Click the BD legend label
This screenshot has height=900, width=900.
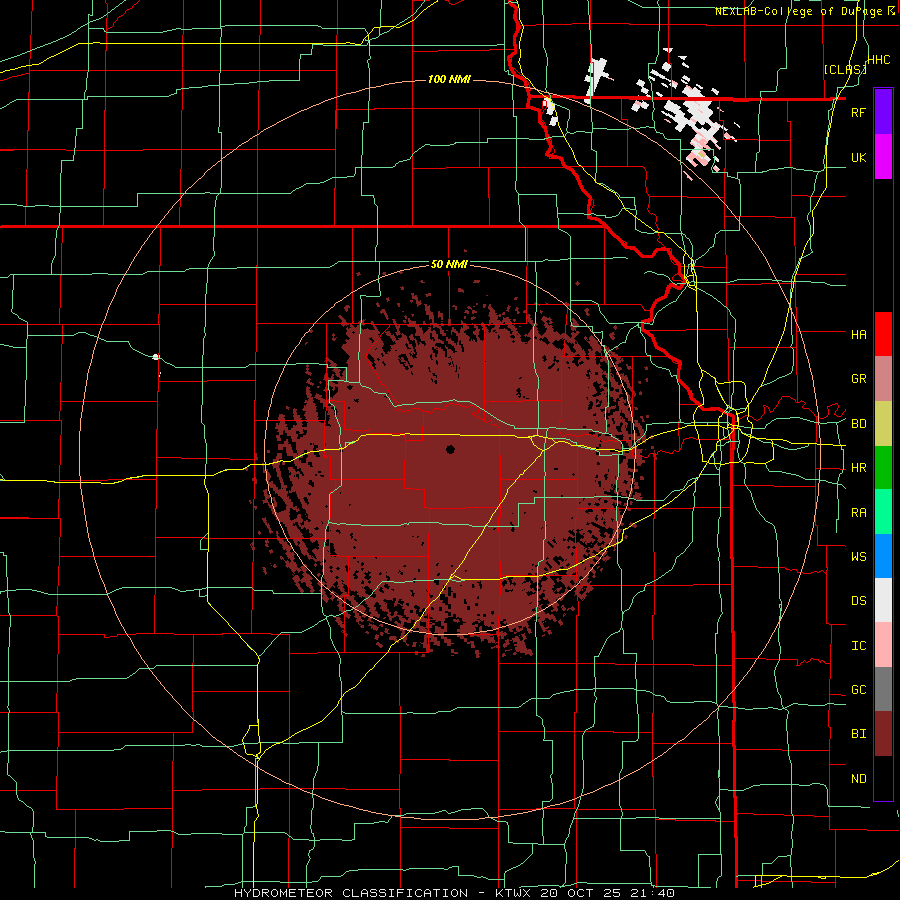coord(858,424)
